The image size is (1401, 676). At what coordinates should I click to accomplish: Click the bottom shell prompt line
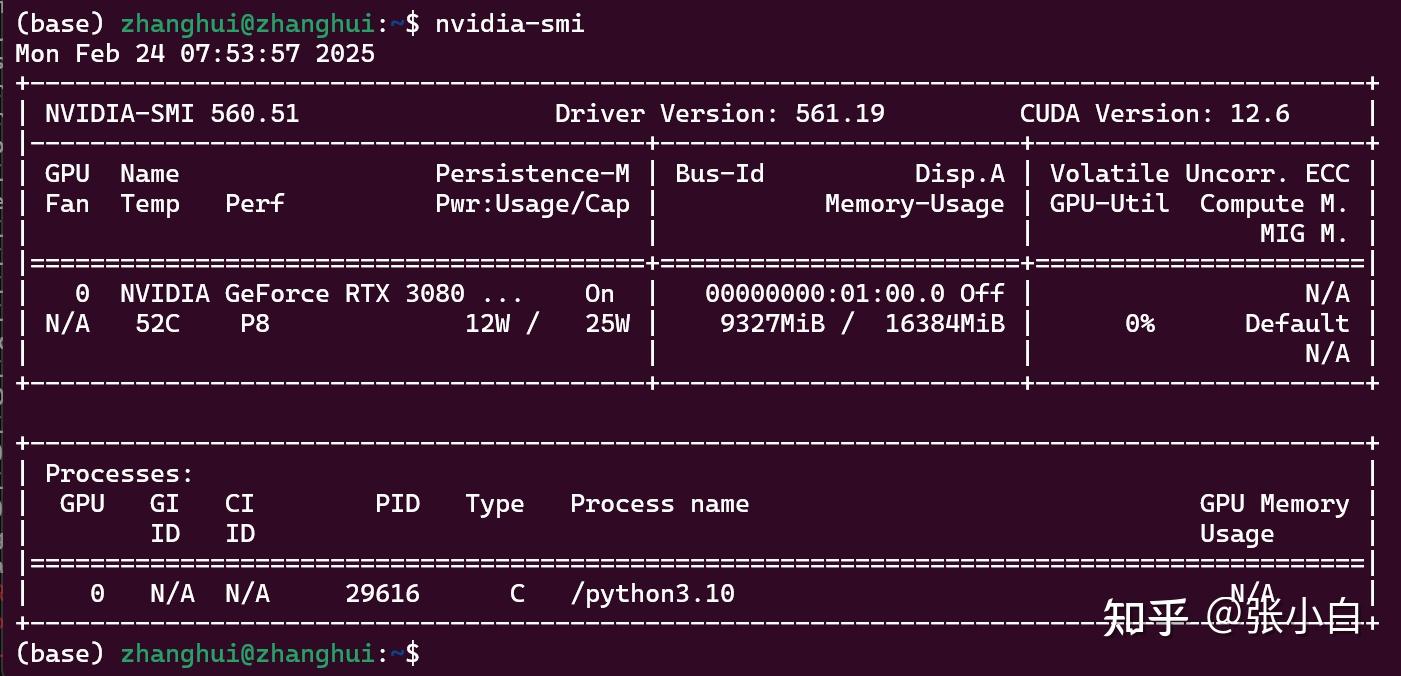point(218,654)
